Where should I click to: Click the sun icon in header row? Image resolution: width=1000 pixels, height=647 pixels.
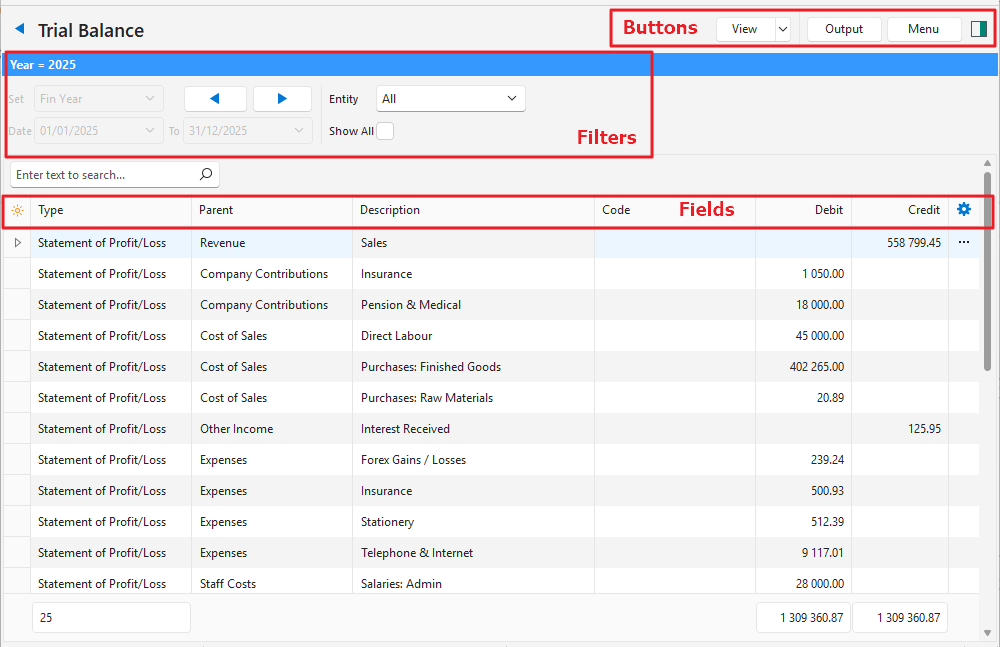tap(17, 210)
